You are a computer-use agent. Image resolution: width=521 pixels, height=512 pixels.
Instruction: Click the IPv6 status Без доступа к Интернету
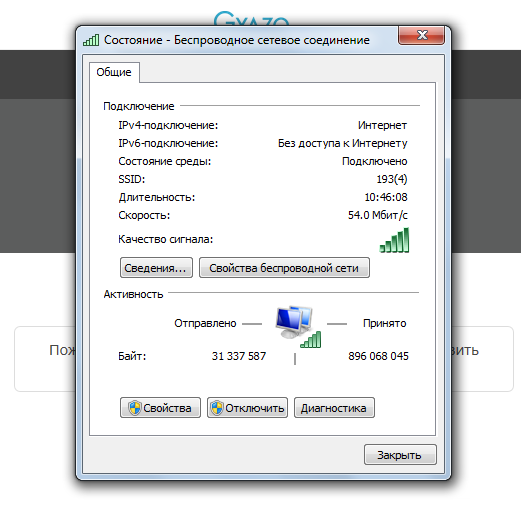pos(343,143)
